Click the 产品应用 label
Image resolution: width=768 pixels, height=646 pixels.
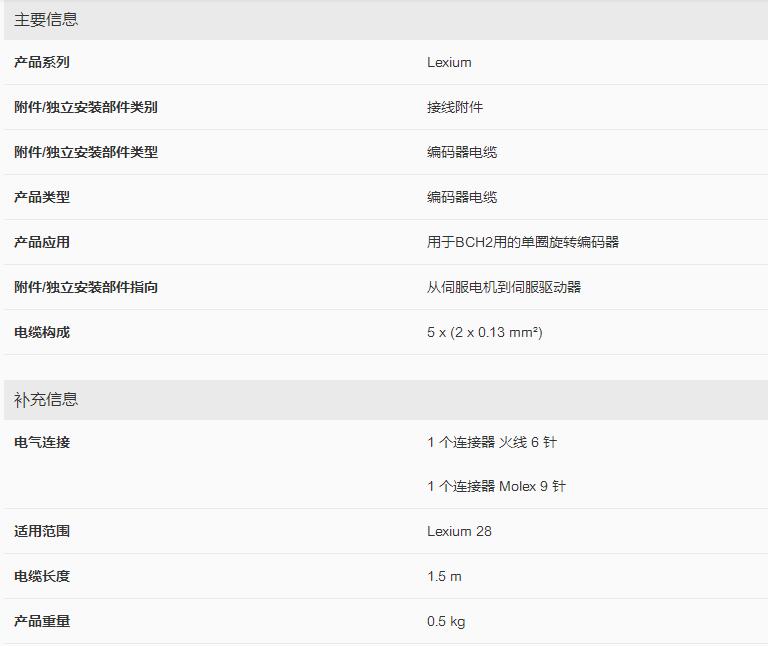pos(42,242)
